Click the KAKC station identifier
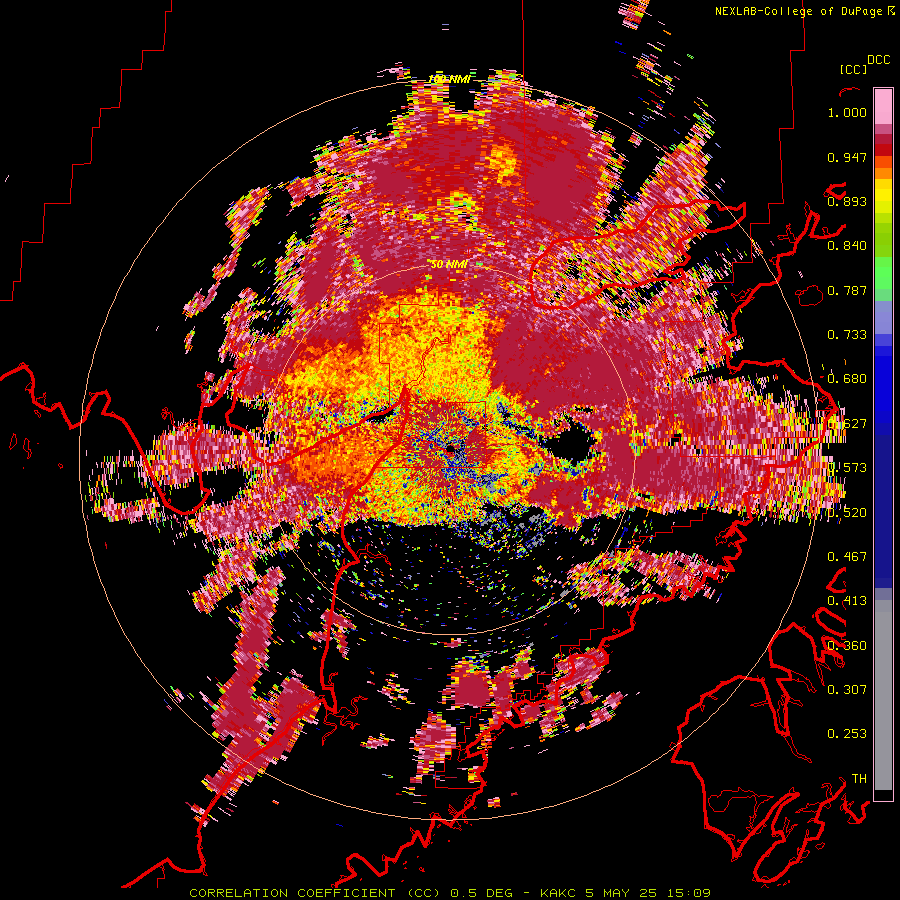Image resolution: width=900 pixels, height=900 pixels. point(557,893)
